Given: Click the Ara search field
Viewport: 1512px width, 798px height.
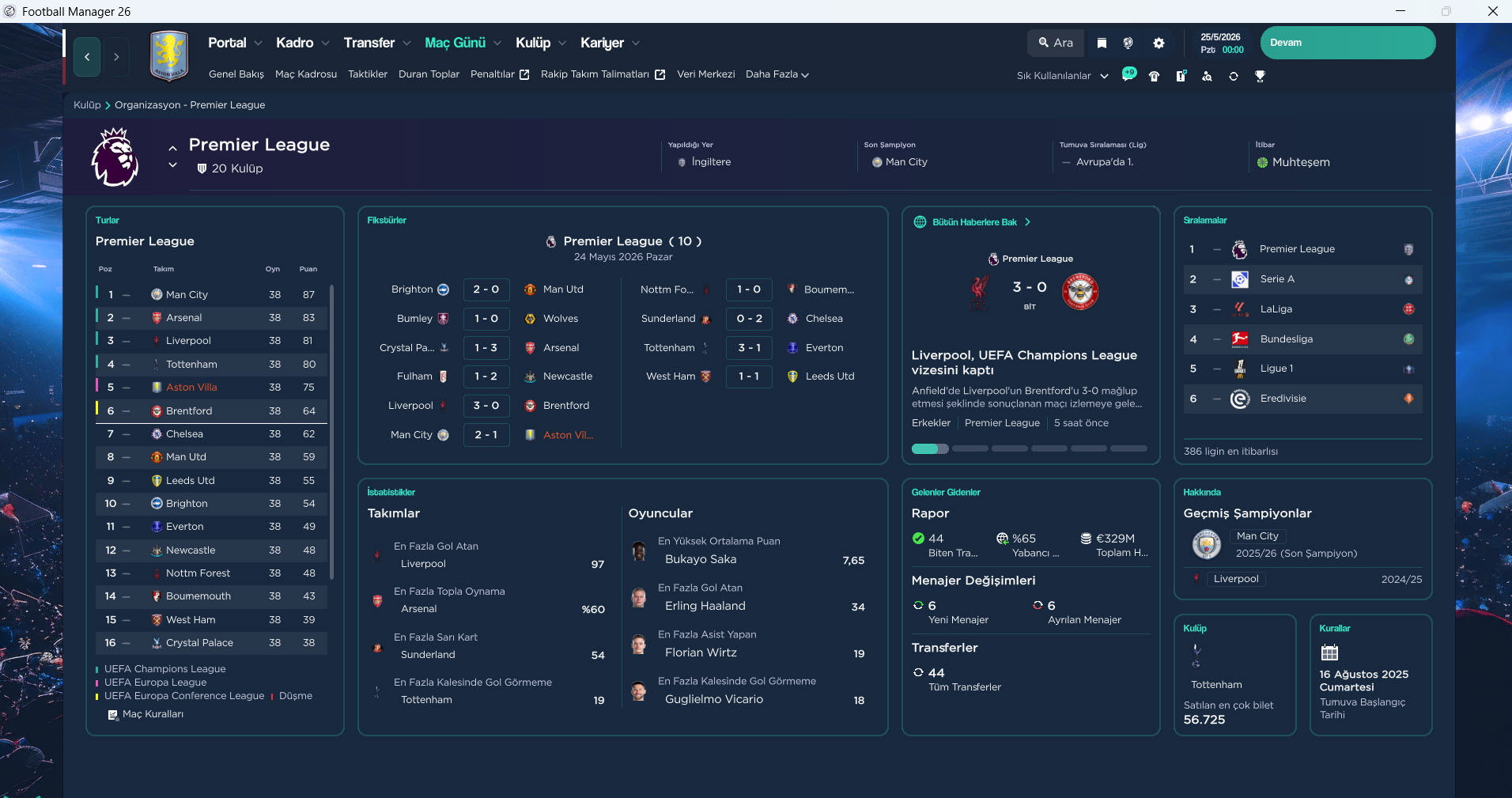Looking at the screenshot, I should point(1056,43).
